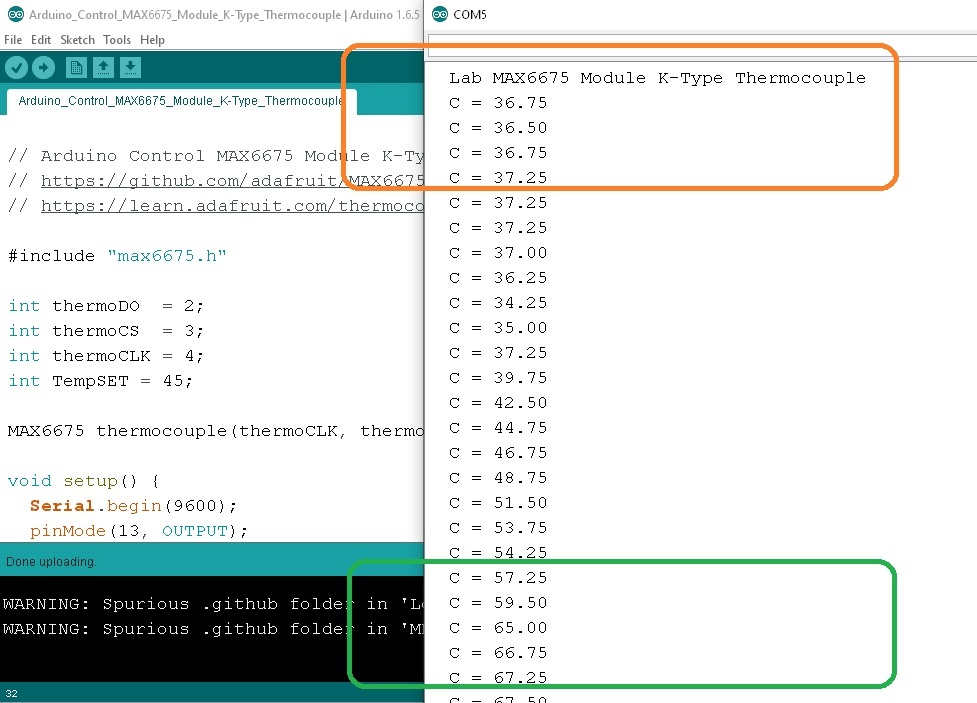Open the Sketch menu

point(77,40)
